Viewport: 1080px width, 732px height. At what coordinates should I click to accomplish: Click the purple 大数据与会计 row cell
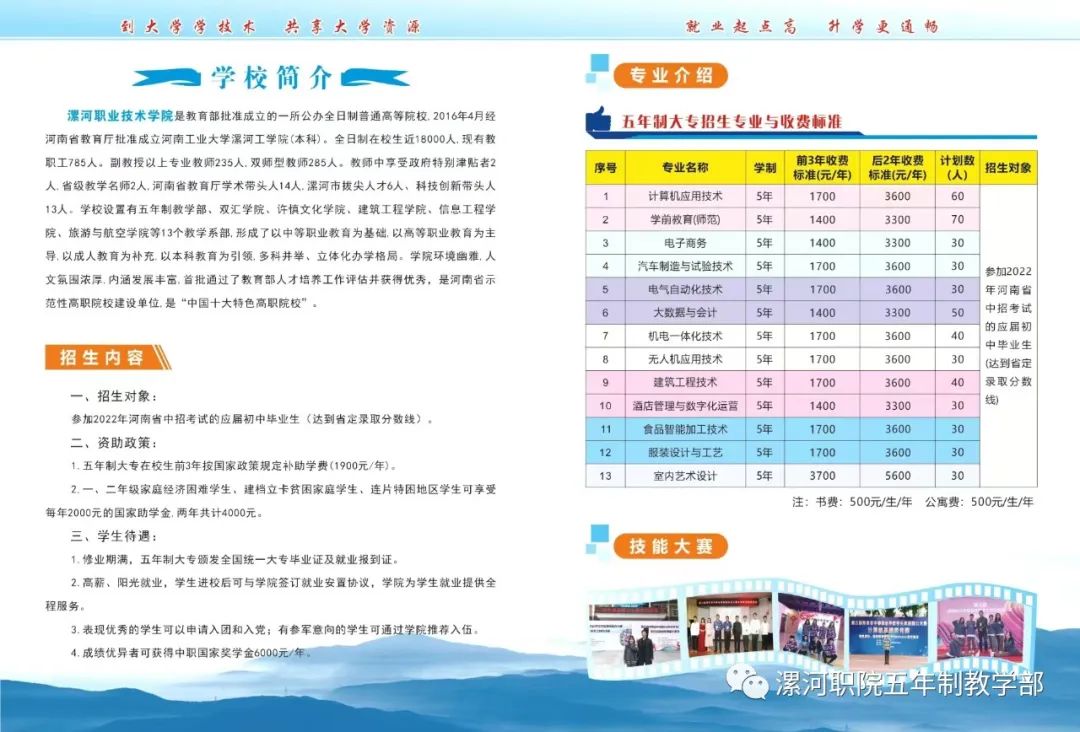pos(685,313)
